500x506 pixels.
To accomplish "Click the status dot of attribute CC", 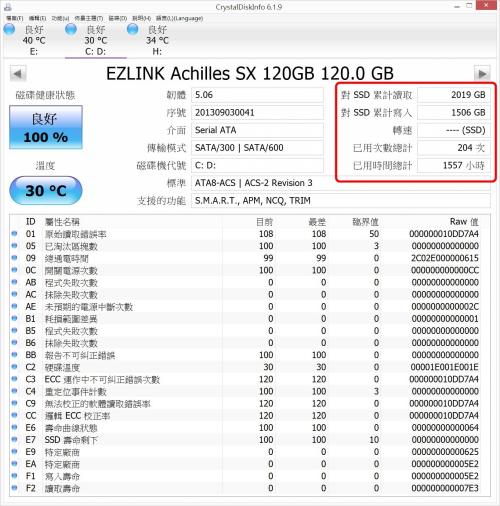I will [x=14, y=415].
